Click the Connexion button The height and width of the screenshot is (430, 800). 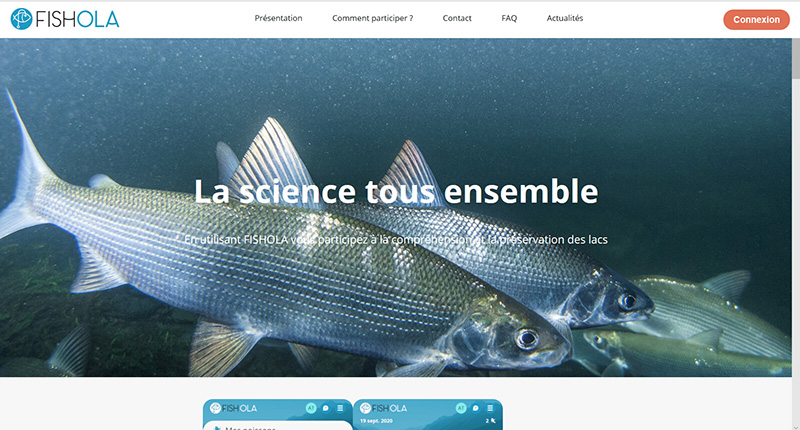click(756, 19)
